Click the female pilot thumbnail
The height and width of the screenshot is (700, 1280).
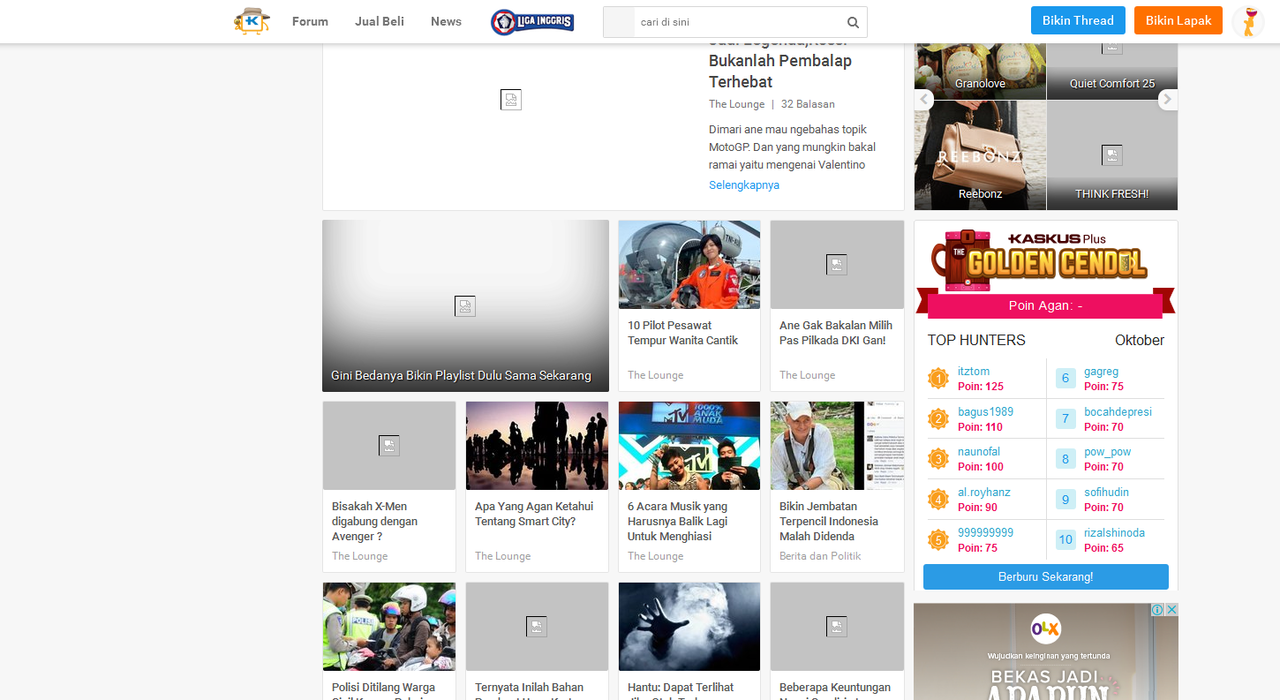pos(689,265)
